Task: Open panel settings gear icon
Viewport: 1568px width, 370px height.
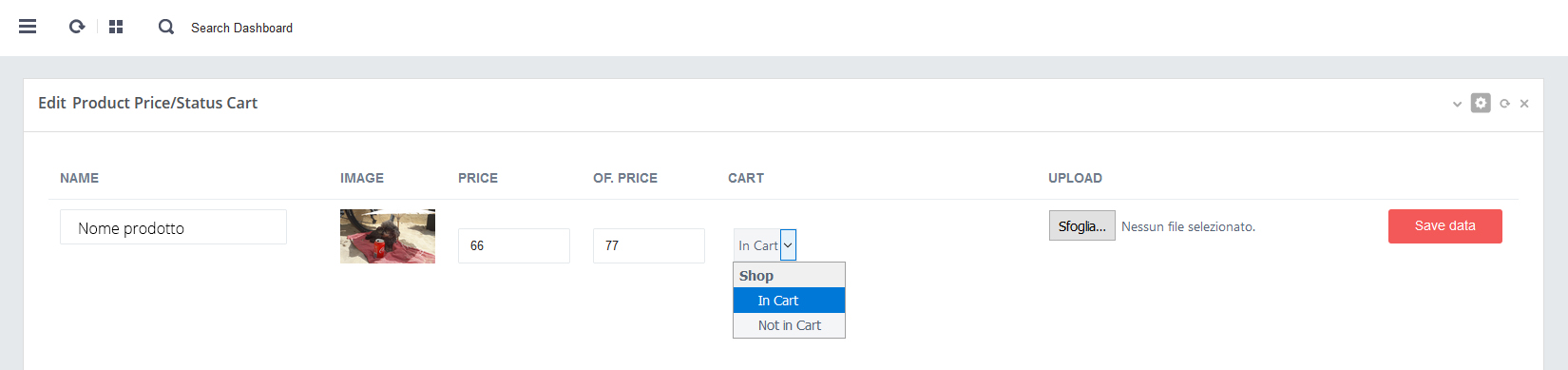Action: click(1481, 103)
